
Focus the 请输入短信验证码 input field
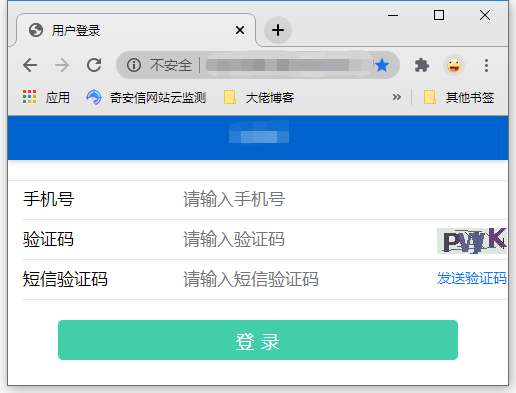click(307, 279)
